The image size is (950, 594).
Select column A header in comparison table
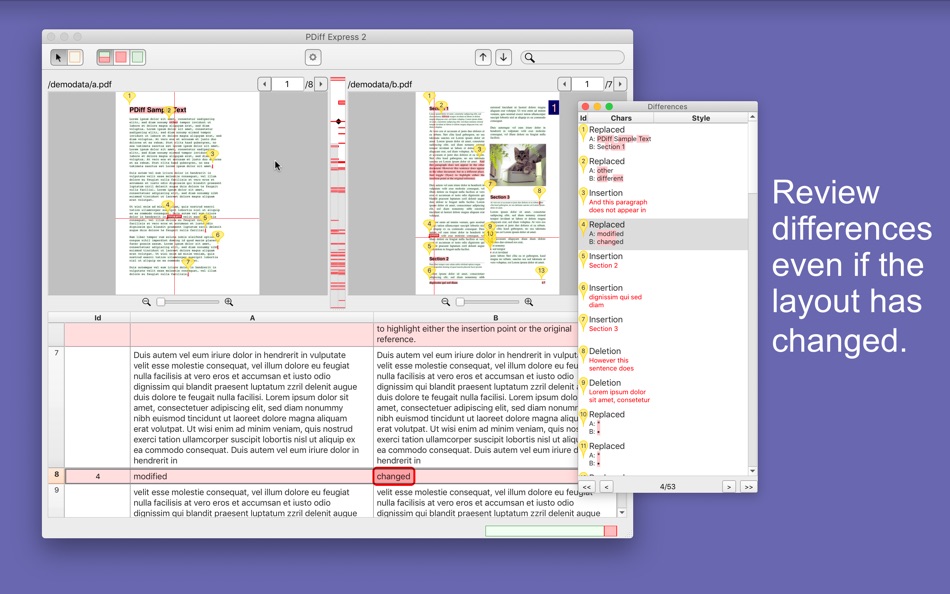point(252,318)
